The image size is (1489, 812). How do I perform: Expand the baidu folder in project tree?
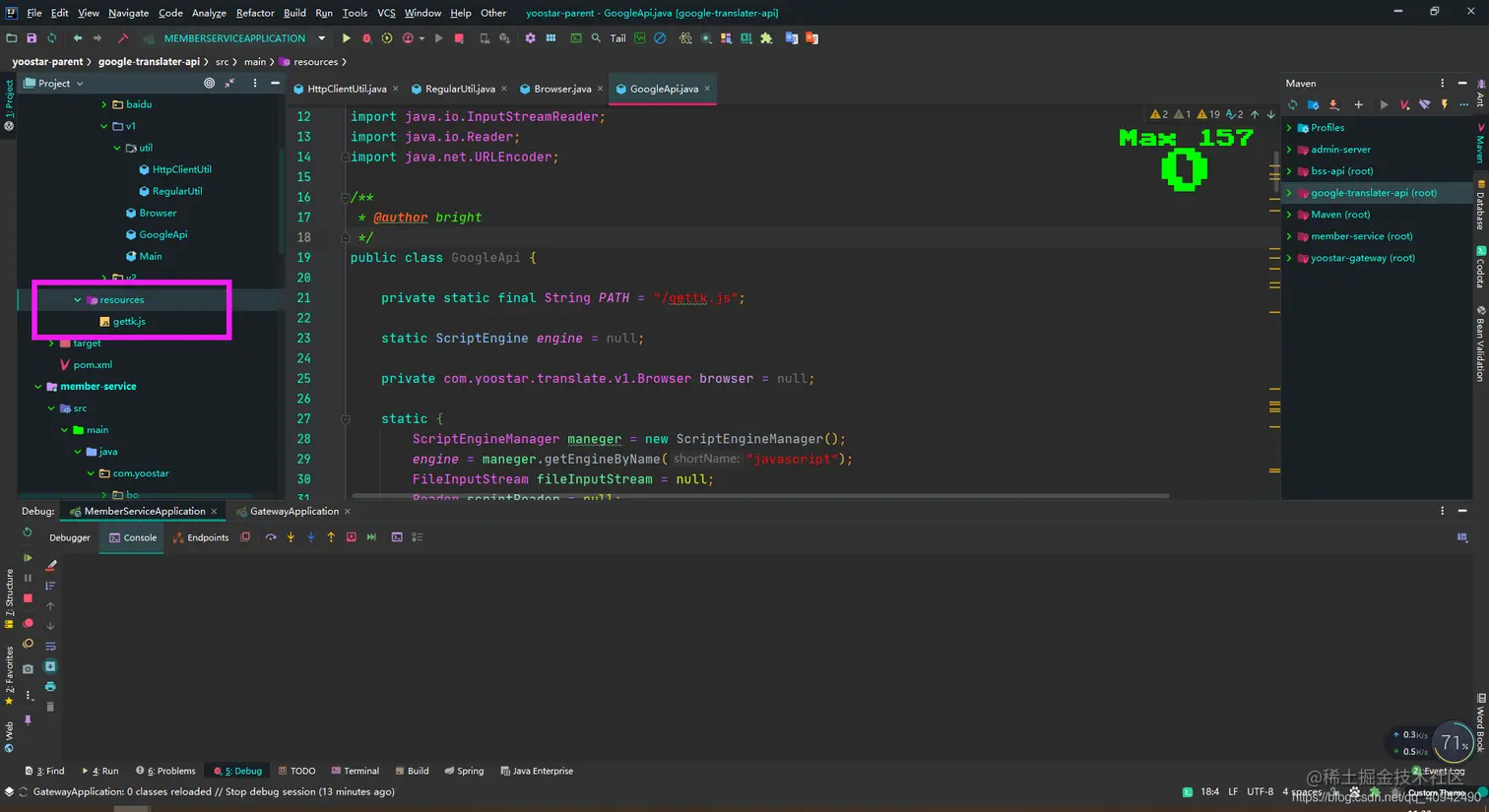(x=104, y=104)
